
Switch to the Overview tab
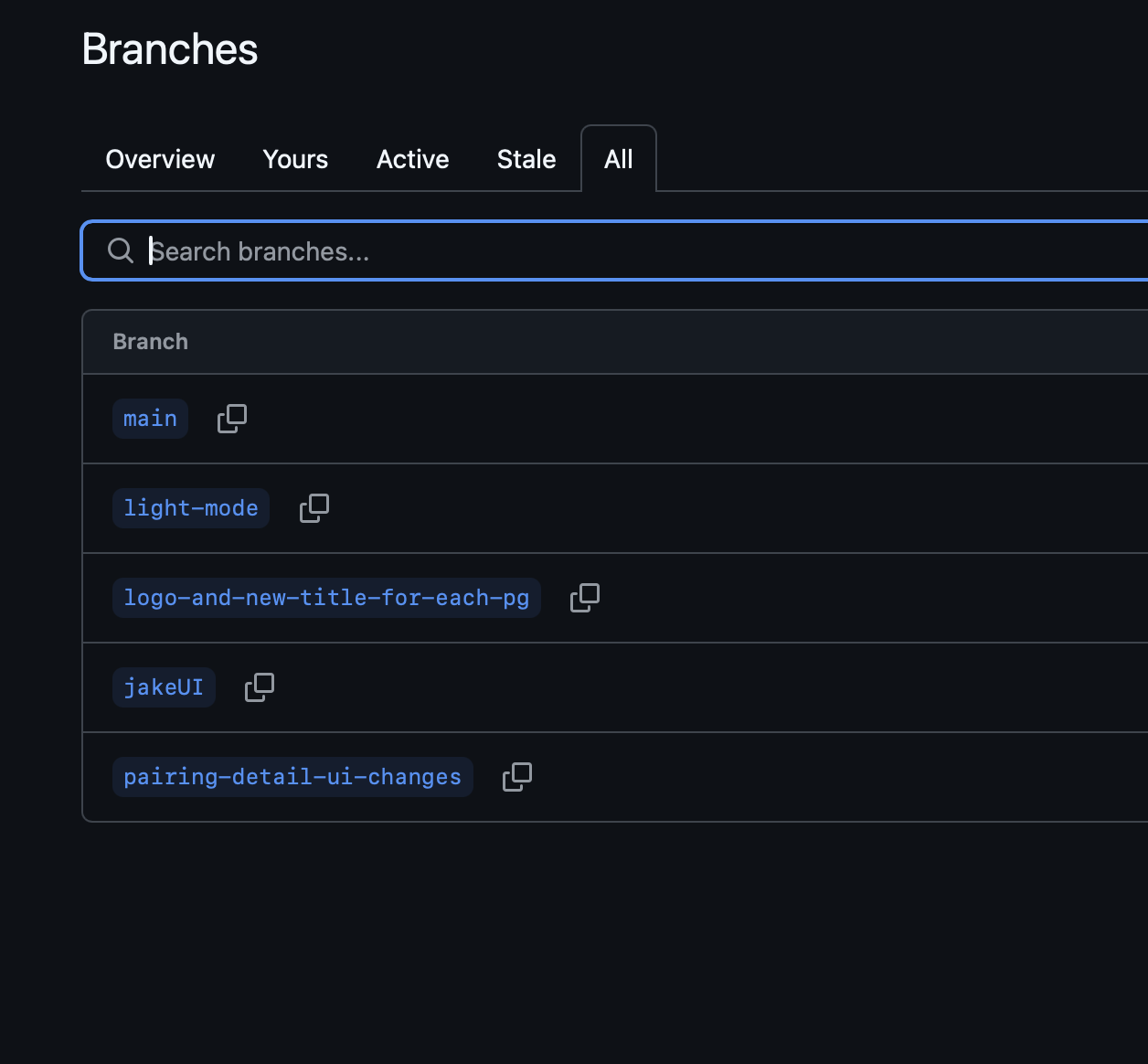[x=160, y=159]
